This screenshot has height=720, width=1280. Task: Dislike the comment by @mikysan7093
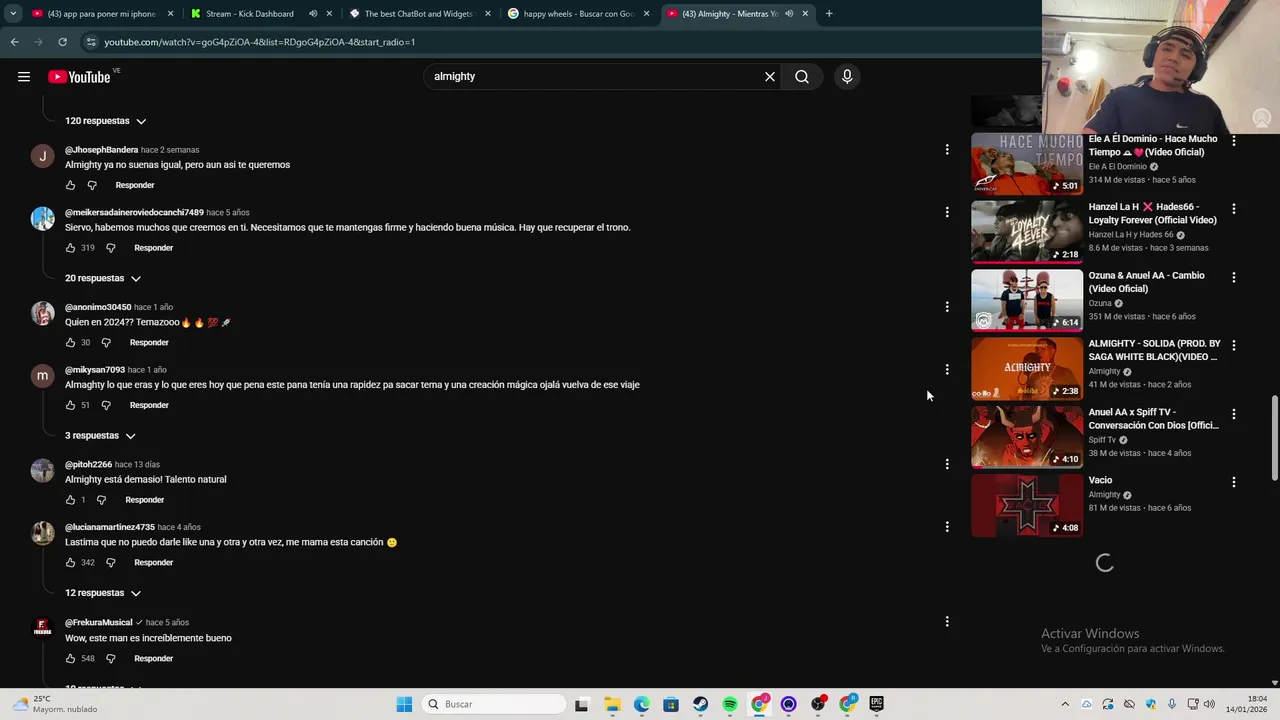click(106, 405)
